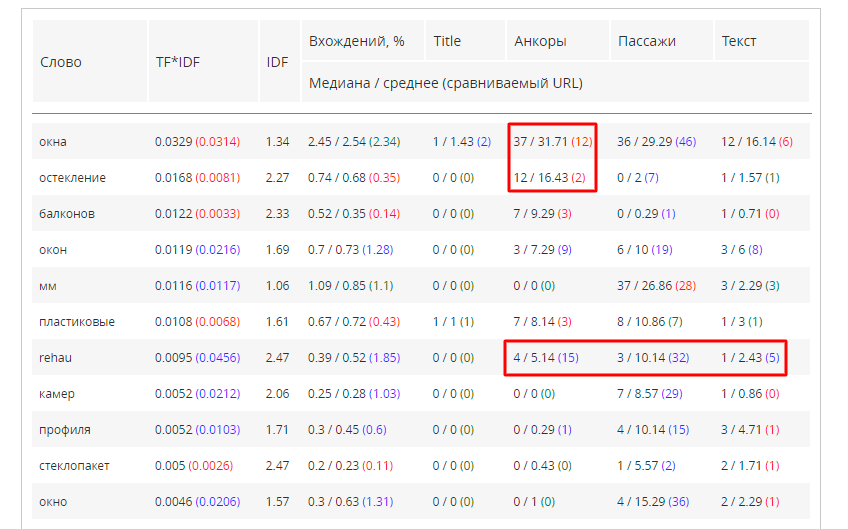This screenshot has height=529, width=848.
Task: Select the word стеклопакет
Action: pyautogui.click(x=74, y=466)
